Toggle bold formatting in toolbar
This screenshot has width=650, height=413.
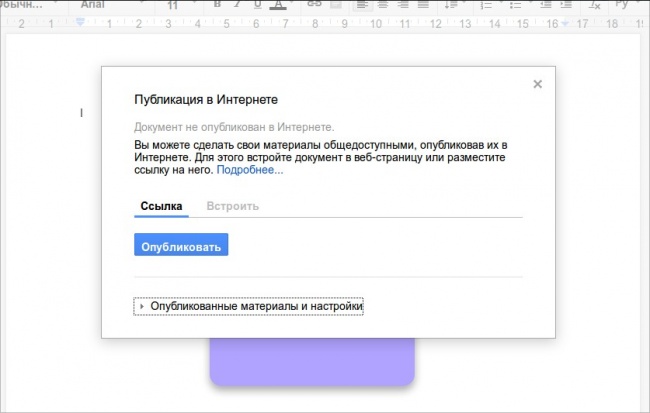(x=216, y=5)
